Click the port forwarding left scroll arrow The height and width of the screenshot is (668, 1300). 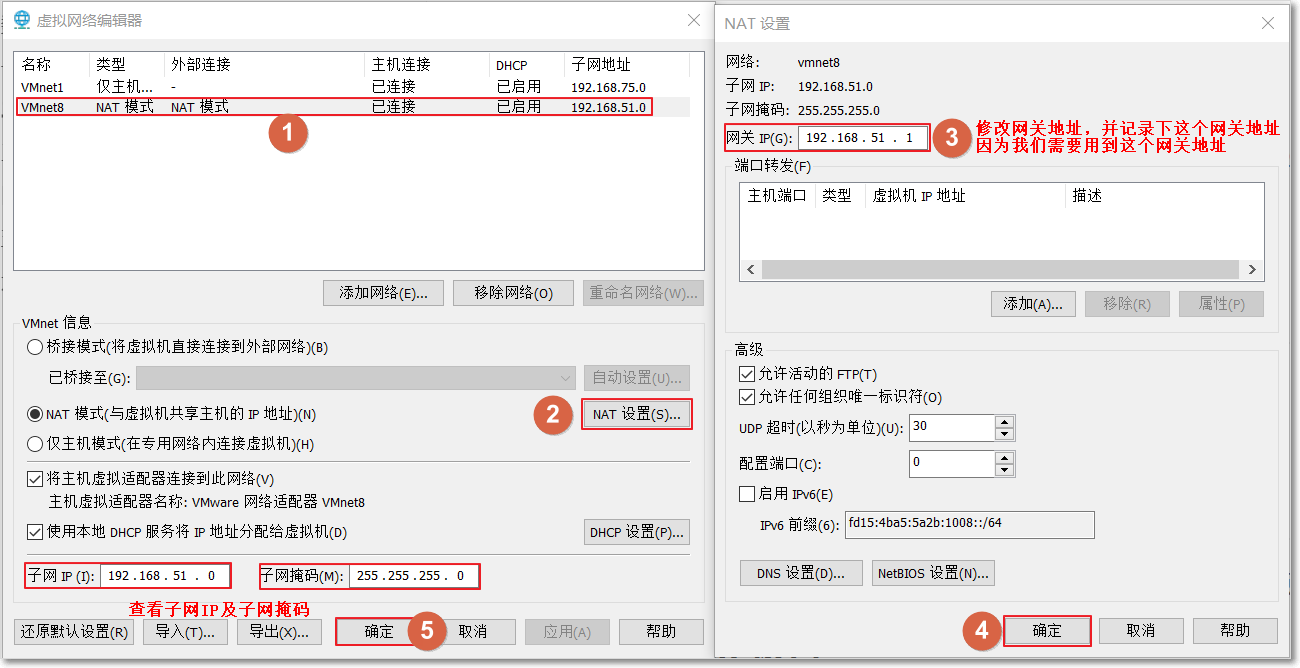(751, 270)
